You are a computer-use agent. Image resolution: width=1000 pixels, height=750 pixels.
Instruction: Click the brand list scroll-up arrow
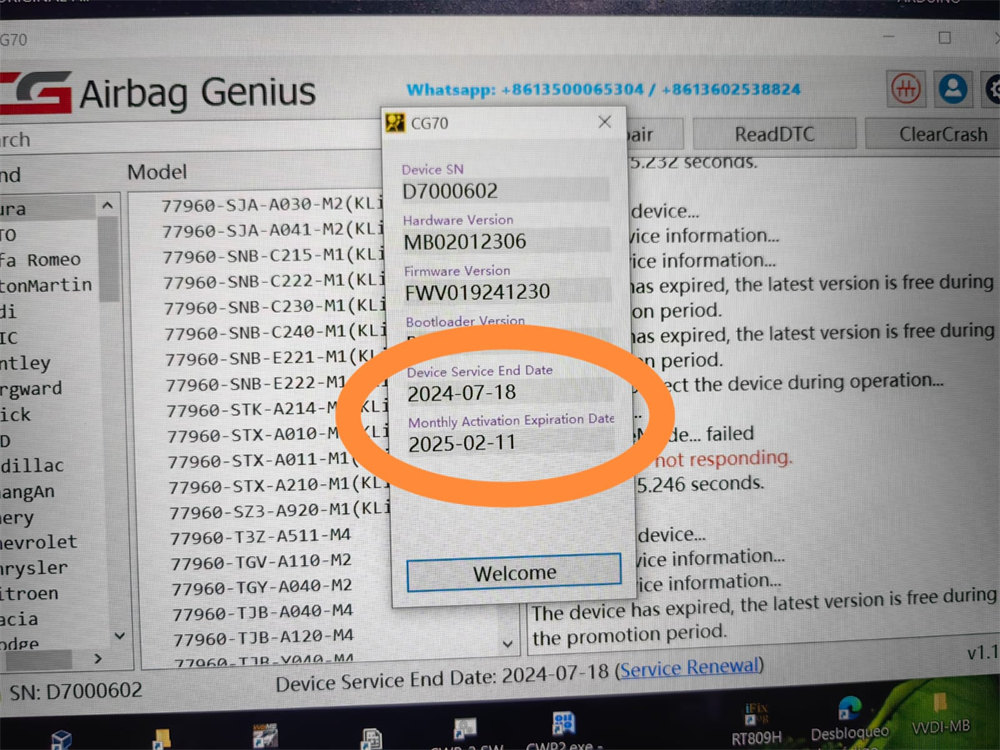pos(108,205)
